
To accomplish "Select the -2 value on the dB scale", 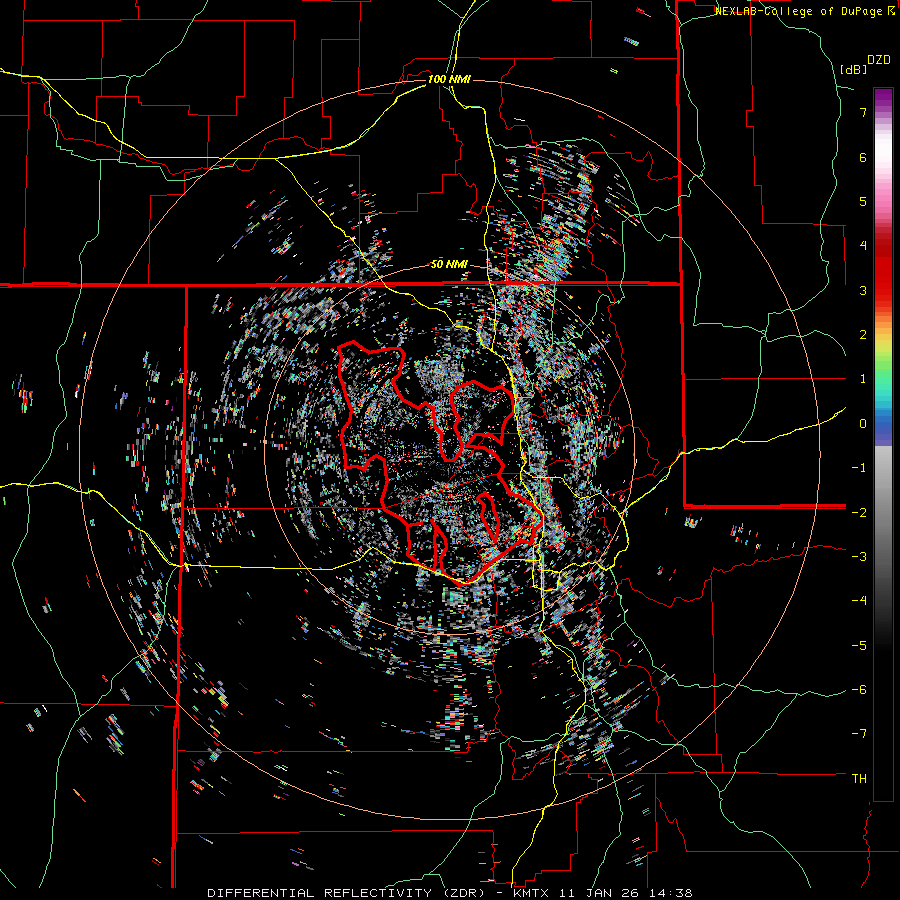I will click(859, 512).
